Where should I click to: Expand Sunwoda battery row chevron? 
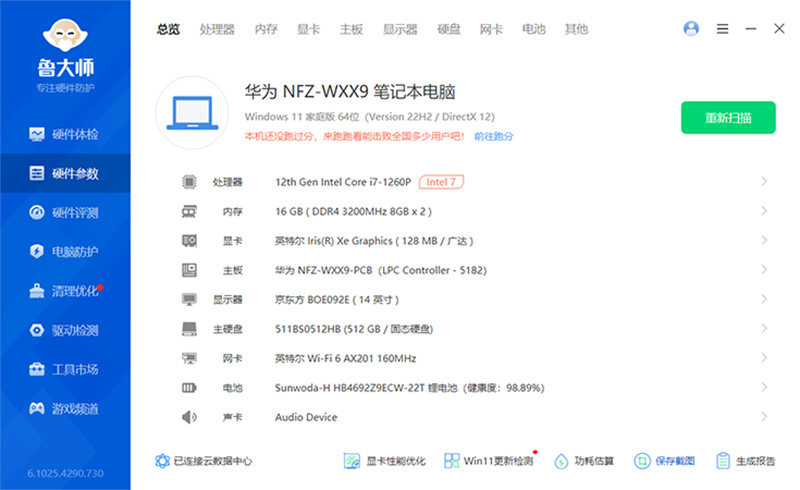[x=764, y=387]
